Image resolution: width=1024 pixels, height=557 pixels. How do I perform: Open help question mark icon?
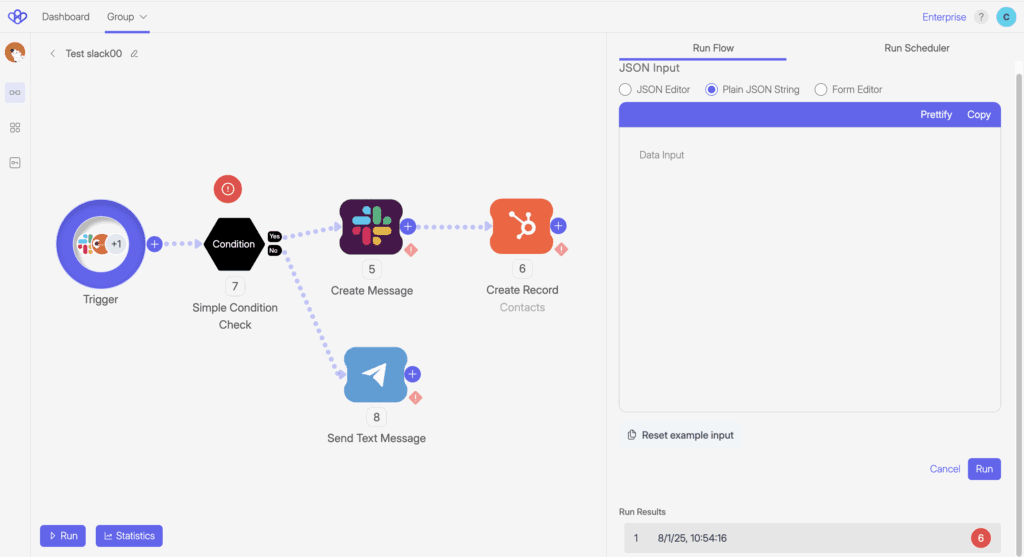tap(981, 17)
